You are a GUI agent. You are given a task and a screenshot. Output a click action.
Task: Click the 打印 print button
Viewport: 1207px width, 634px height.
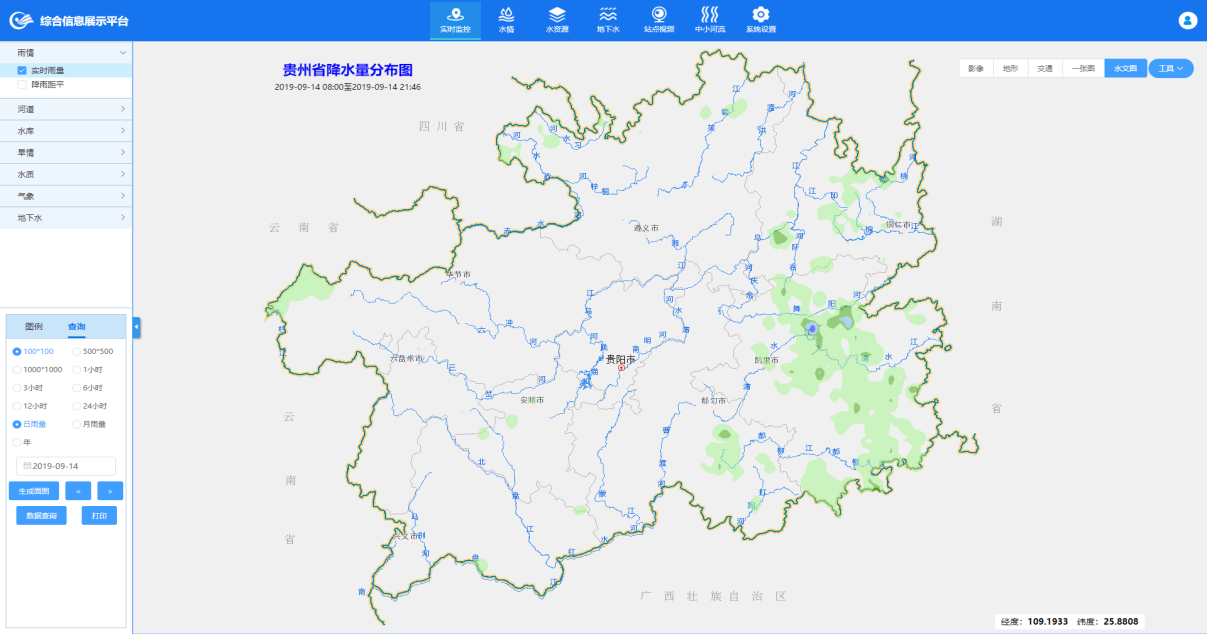pyautogui.click(x=99, y=515)
